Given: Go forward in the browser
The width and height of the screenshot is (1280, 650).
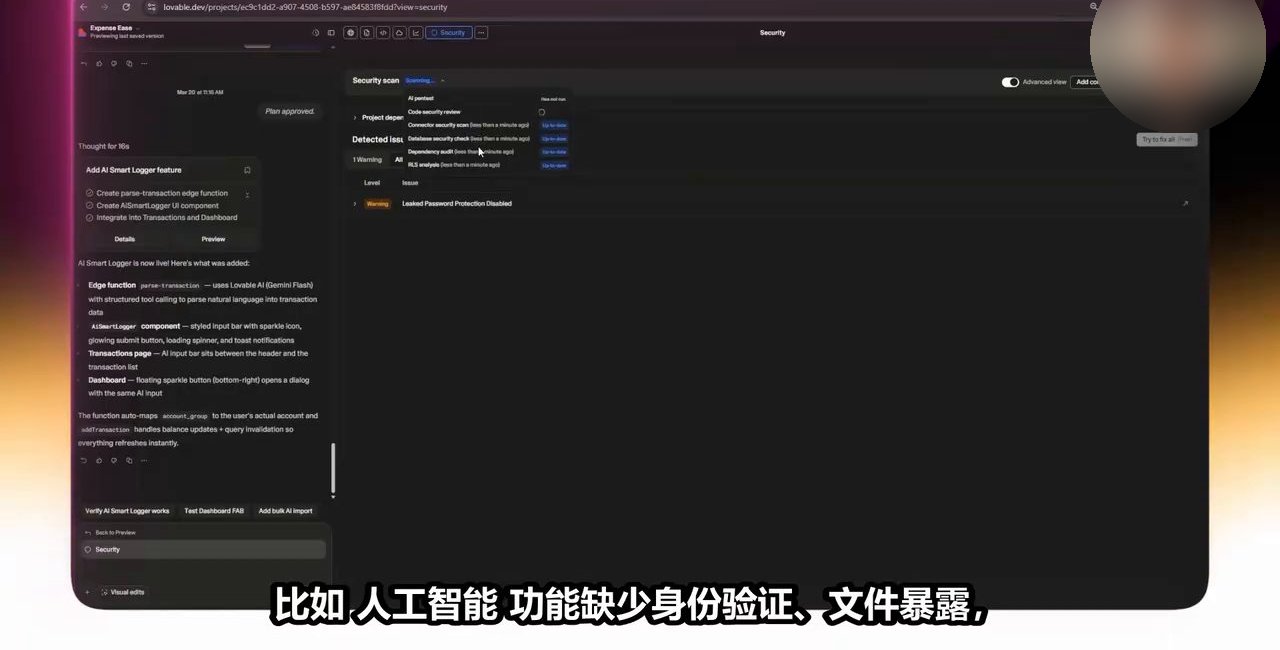Looking at the screenshot, I should click(104, 7).
